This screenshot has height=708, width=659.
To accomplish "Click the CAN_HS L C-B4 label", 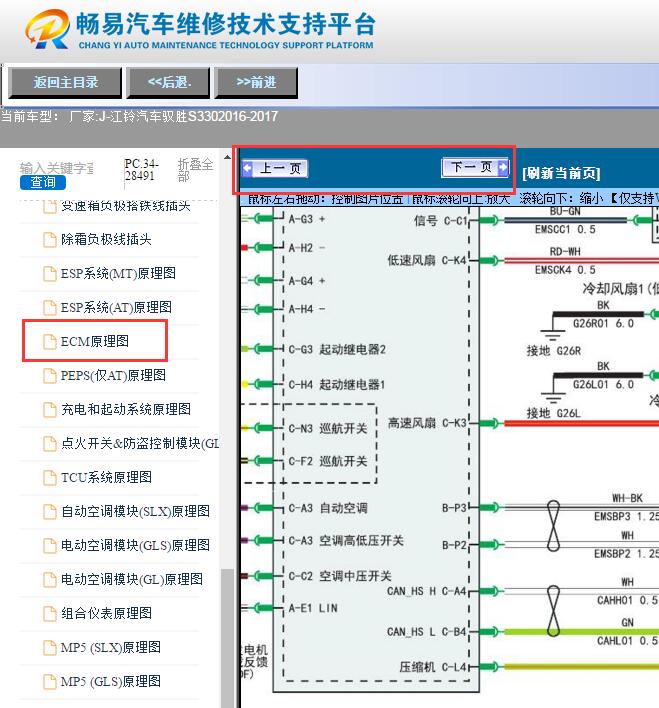I will coord(426,632).
